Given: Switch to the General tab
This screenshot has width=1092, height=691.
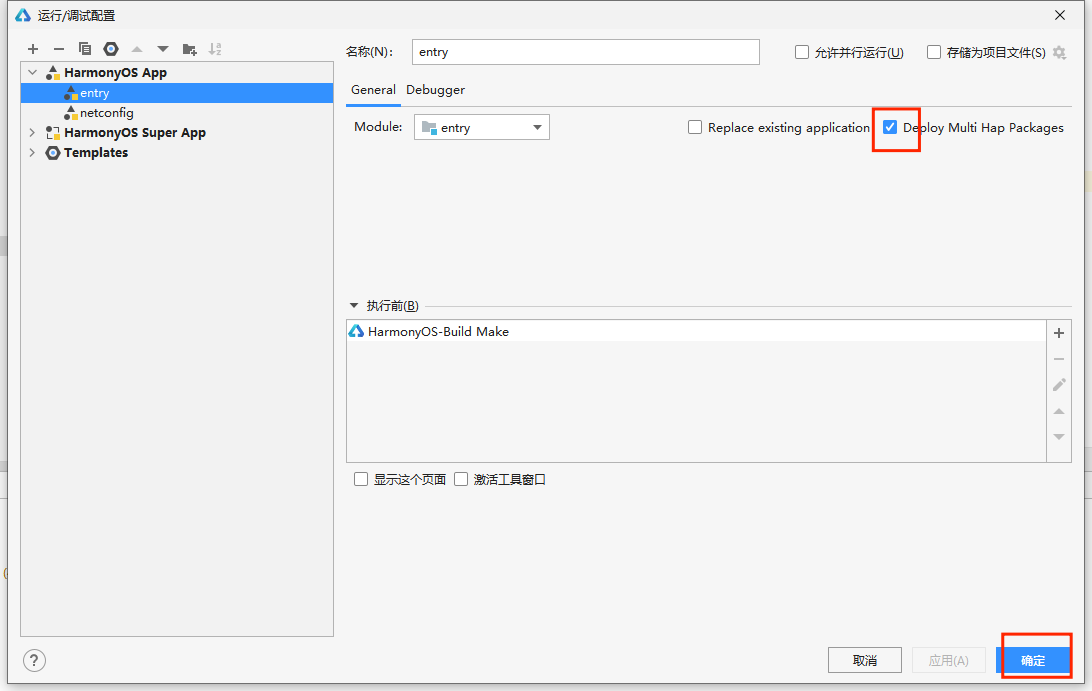Looking at the screenshot, I should coord(373,90).
